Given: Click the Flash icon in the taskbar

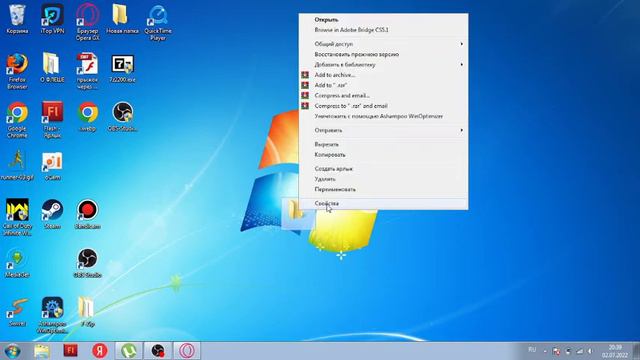Looking at the screenshot, I should coord(70,351).
